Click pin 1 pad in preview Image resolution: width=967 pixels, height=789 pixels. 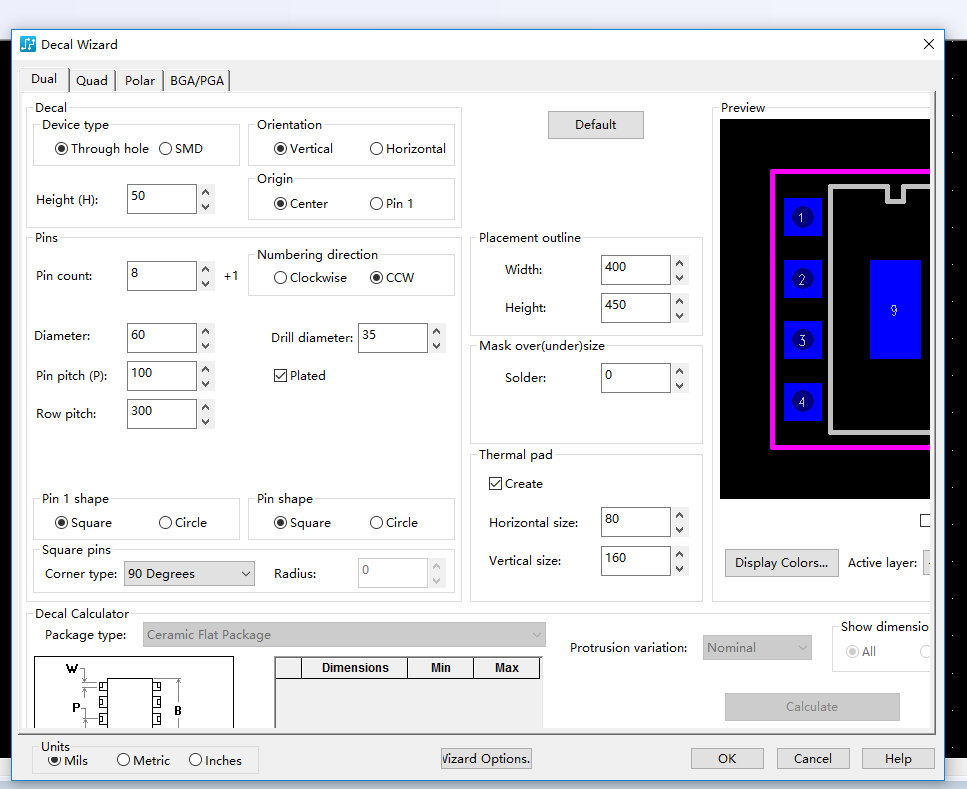801,218
